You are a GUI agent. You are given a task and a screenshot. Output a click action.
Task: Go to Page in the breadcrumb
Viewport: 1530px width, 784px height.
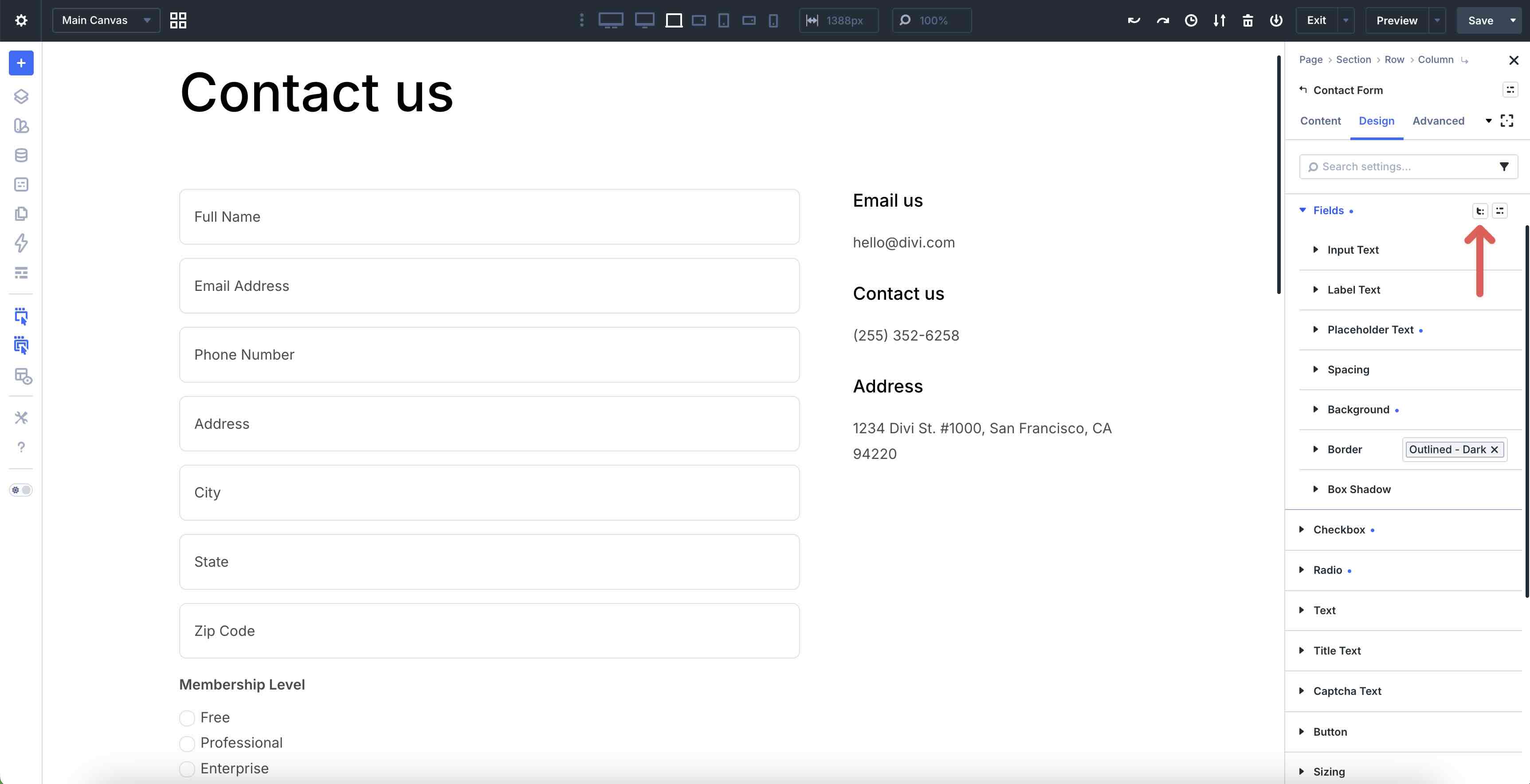(1310, 59)
